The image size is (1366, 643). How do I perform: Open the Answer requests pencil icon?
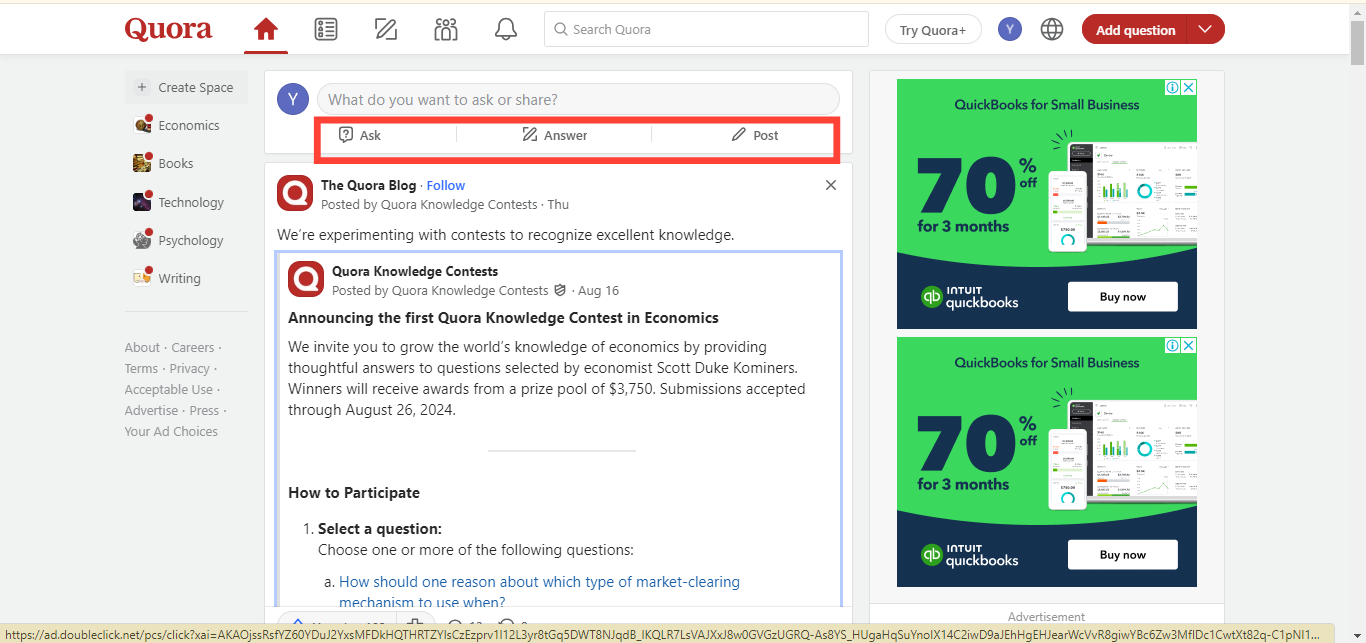(386, 29)
